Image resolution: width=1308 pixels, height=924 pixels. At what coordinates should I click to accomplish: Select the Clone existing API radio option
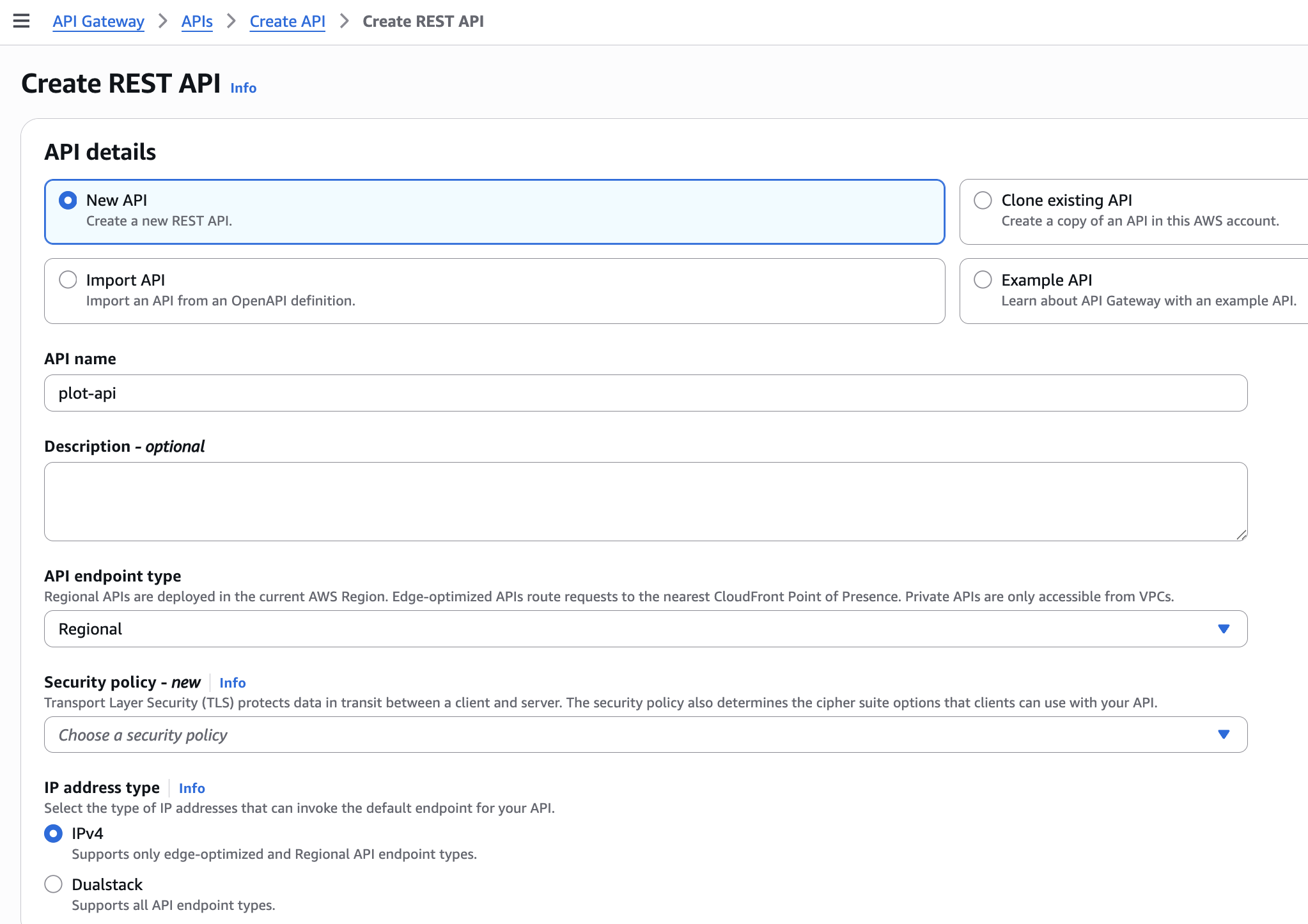(x=983, y=200)
